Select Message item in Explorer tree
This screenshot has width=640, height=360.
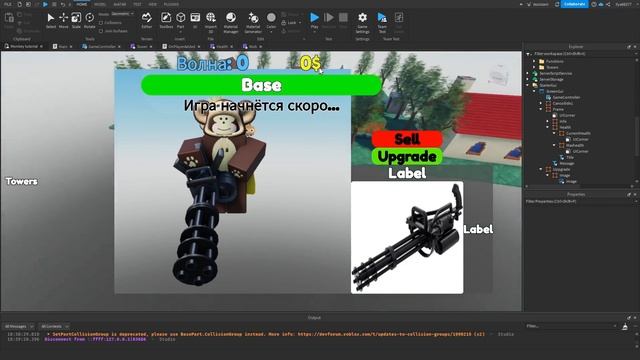point(567,163)
